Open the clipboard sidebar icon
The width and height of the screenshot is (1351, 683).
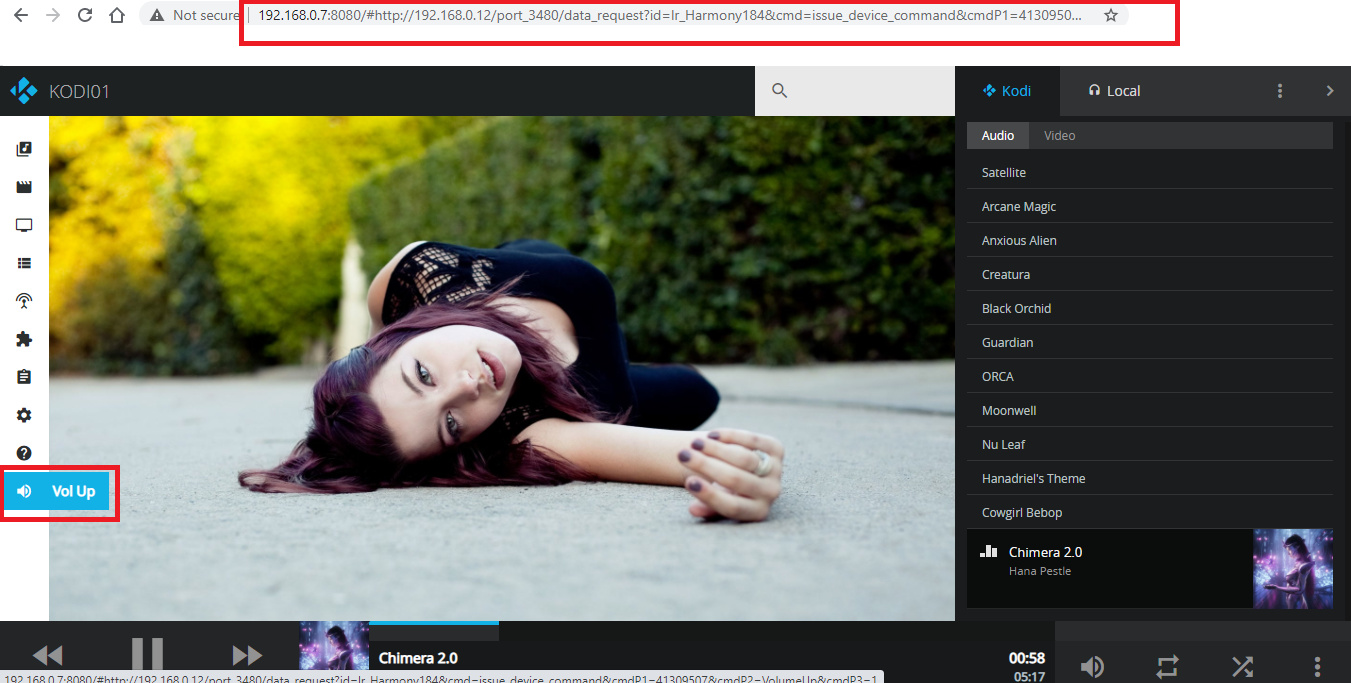(24, 377)
